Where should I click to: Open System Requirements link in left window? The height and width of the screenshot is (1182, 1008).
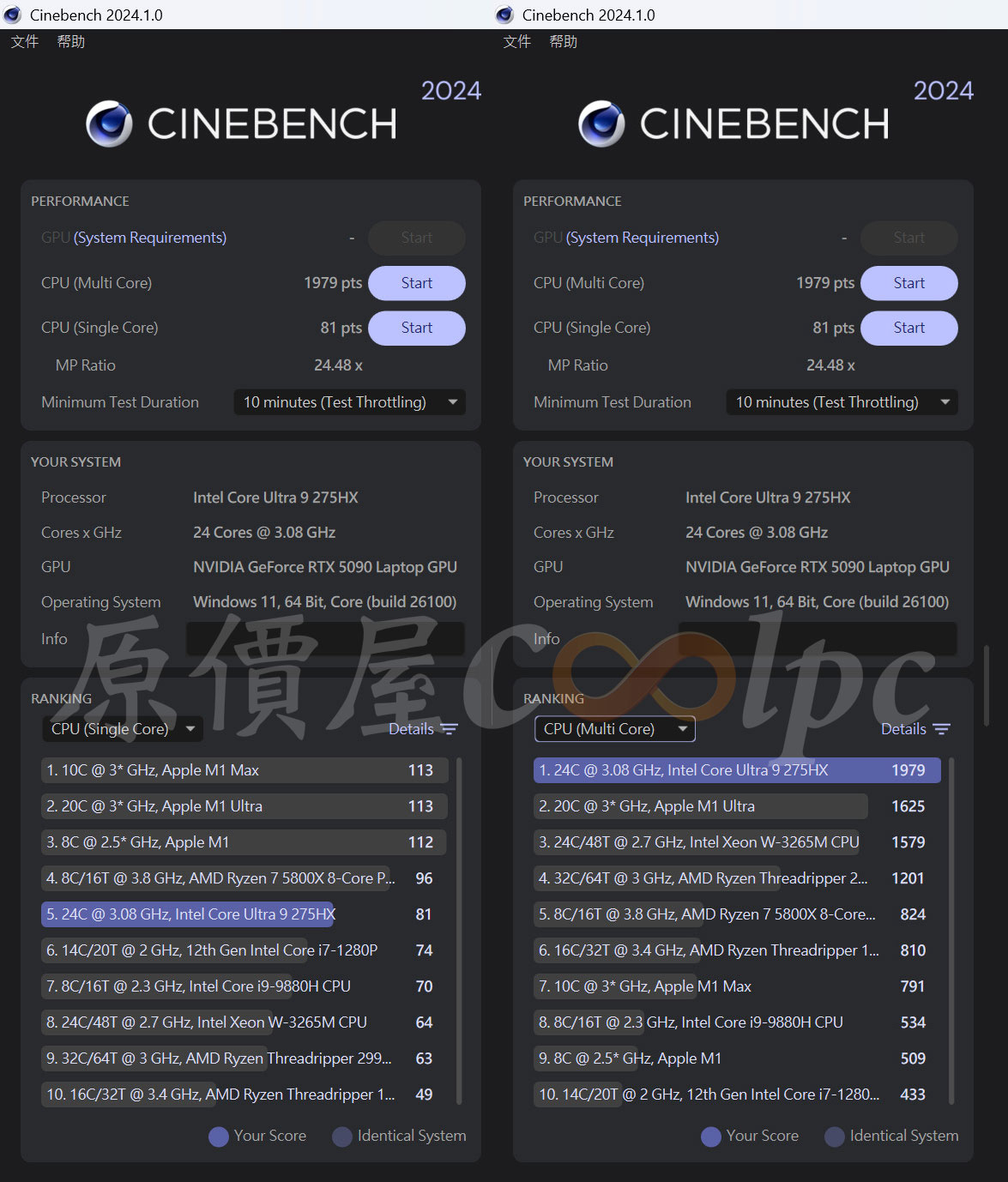150,238
